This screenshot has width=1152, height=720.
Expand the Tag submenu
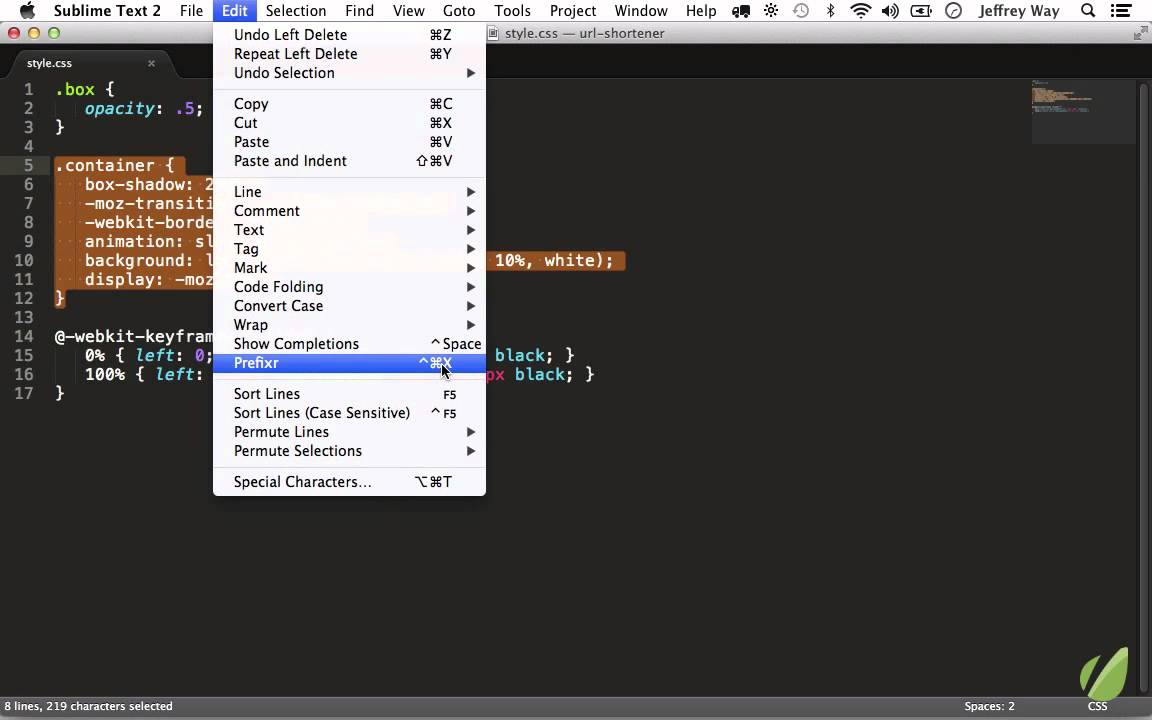point(349,249)
